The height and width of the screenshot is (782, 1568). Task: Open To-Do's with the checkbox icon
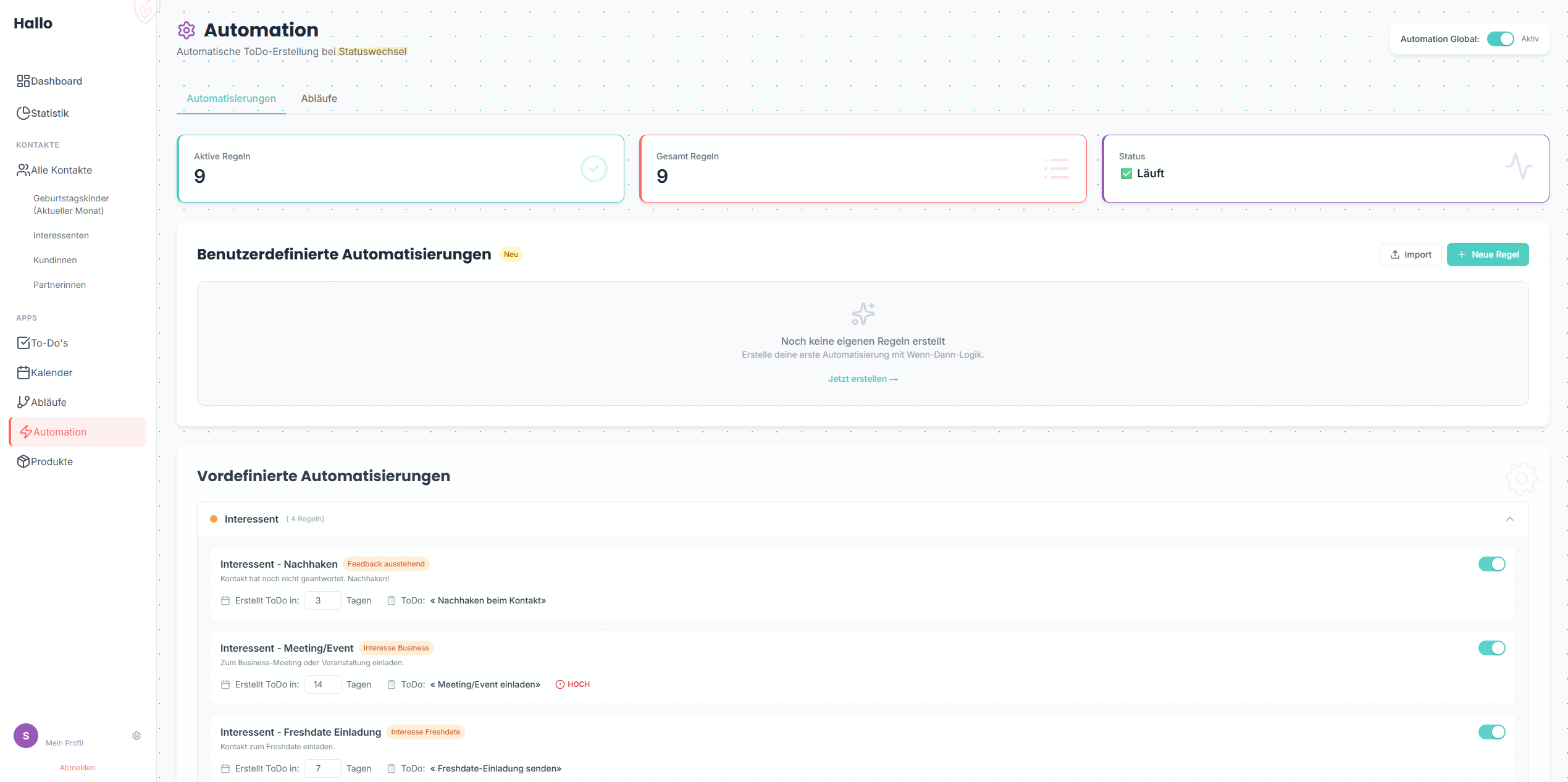point(23,343)
